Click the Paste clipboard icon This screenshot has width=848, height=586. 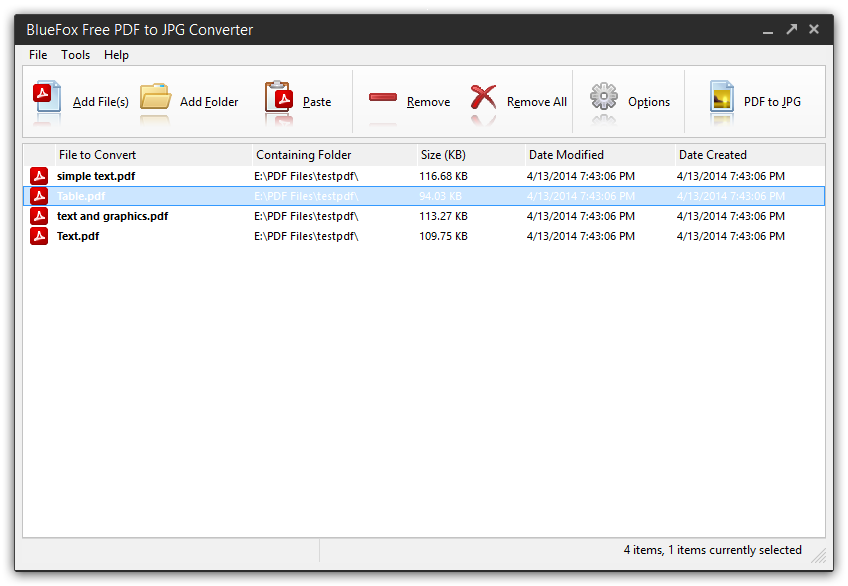point(279,97)
